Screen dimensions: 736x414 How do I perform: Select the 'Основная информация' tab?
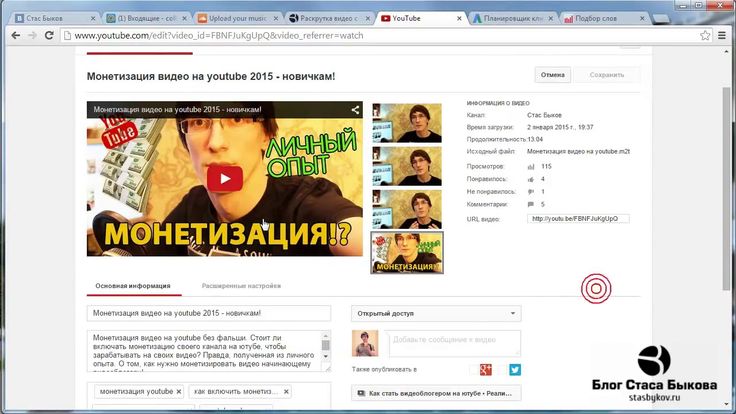click(x=132, y=285)
